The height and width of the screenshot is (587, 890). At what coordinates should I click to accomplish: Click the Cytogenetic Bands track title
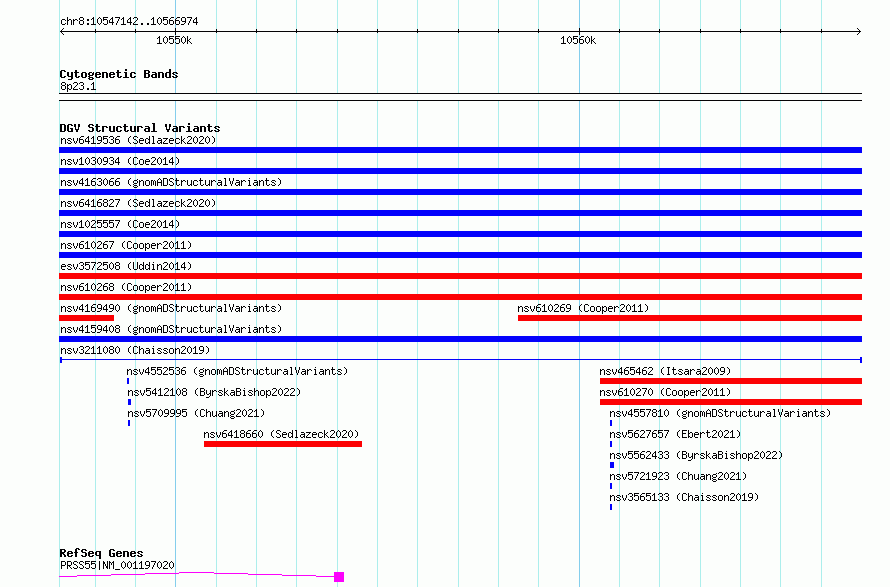coord(119,74)
